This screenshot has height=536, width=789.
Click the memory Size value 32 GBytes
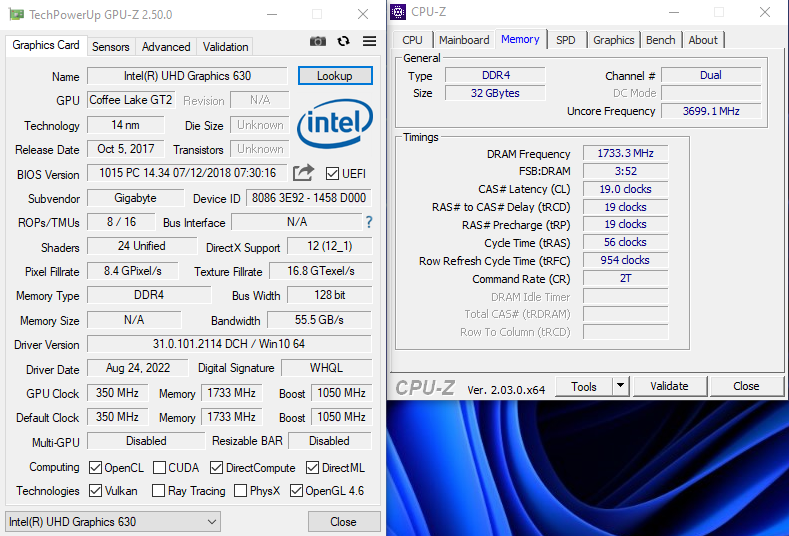point(495,93)
